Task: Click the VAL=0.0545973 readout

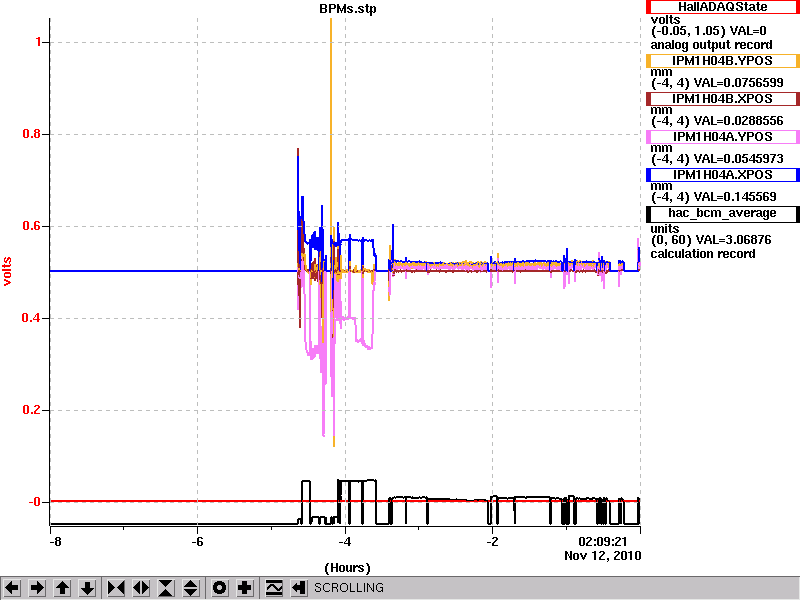Action: (738, 159)
